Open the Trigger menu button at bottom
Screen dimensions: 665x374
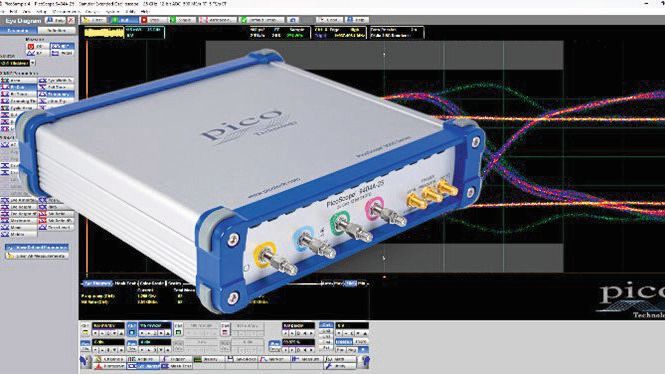(176, 359)
